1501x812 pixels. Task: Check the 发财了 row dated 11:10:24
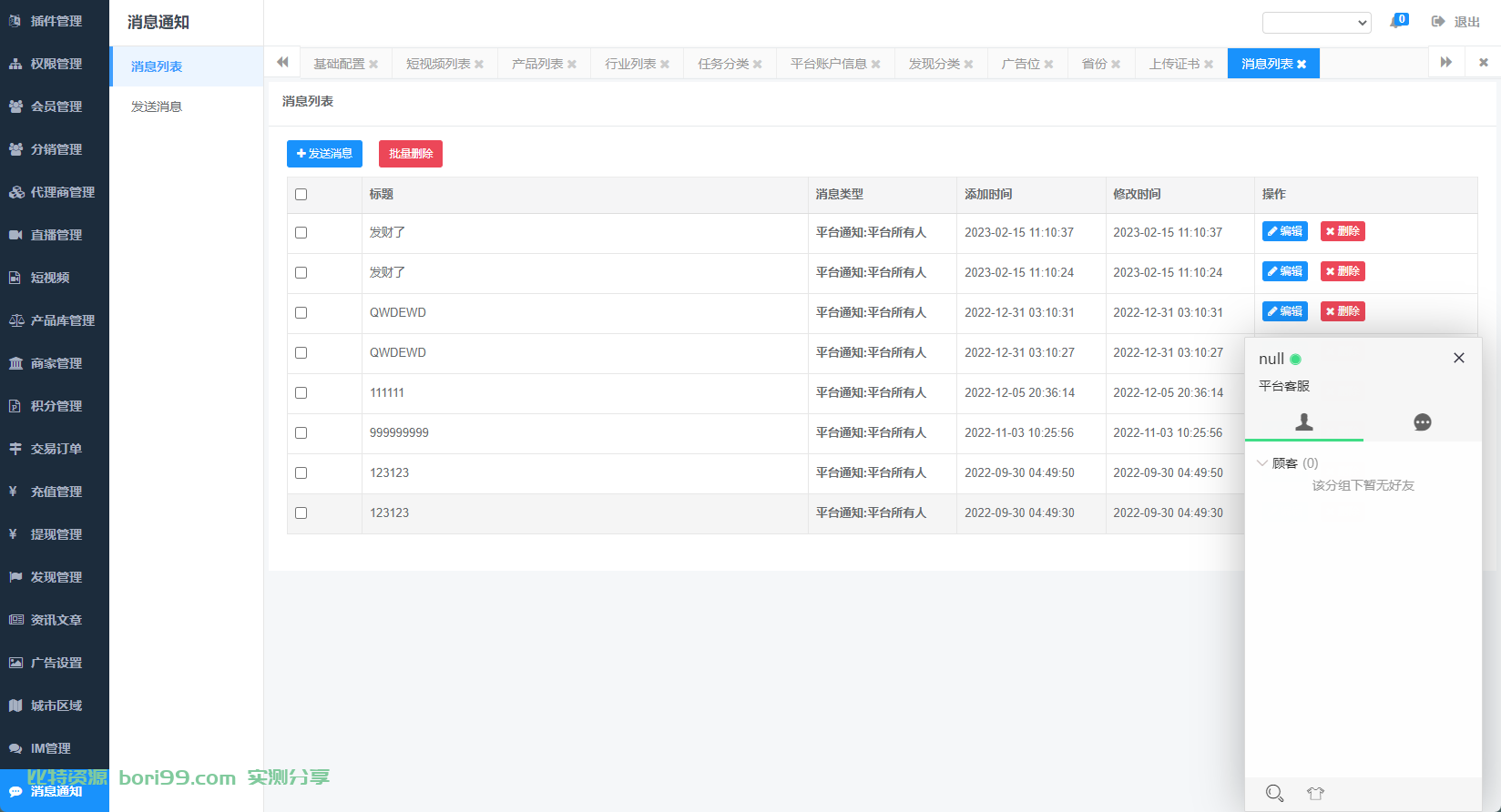point(301,273)
